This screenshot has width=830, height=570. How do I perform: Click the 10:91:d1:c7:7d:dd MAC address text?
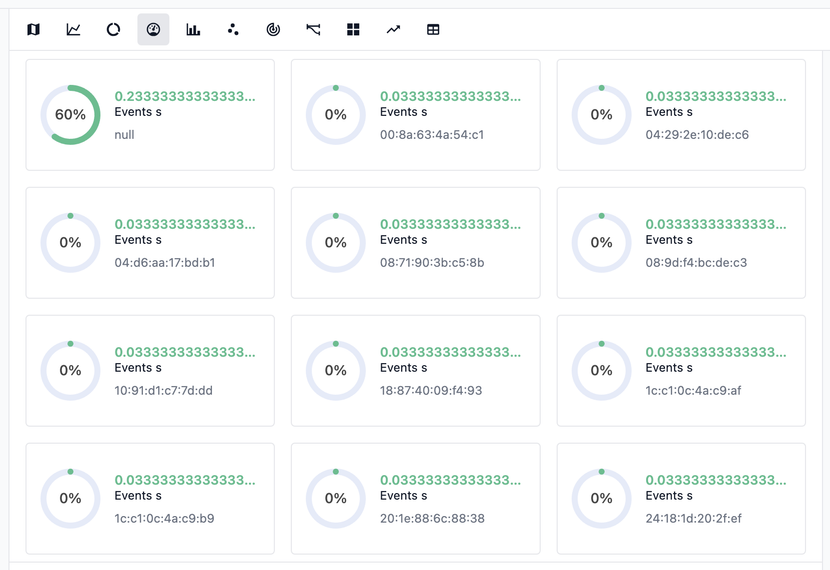tap(164, 391)
